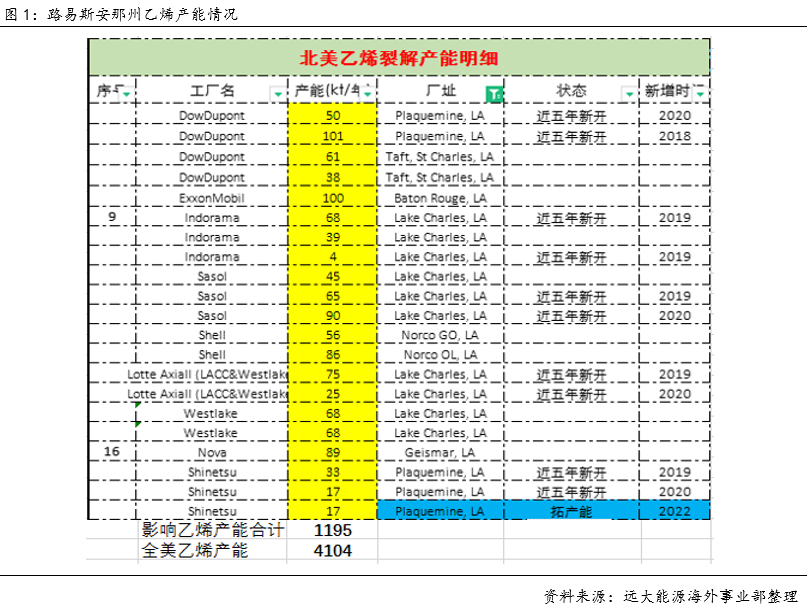Select the capacity cell showing 50
This screenshot has width=808, height=611.
[x=333, y=115]
